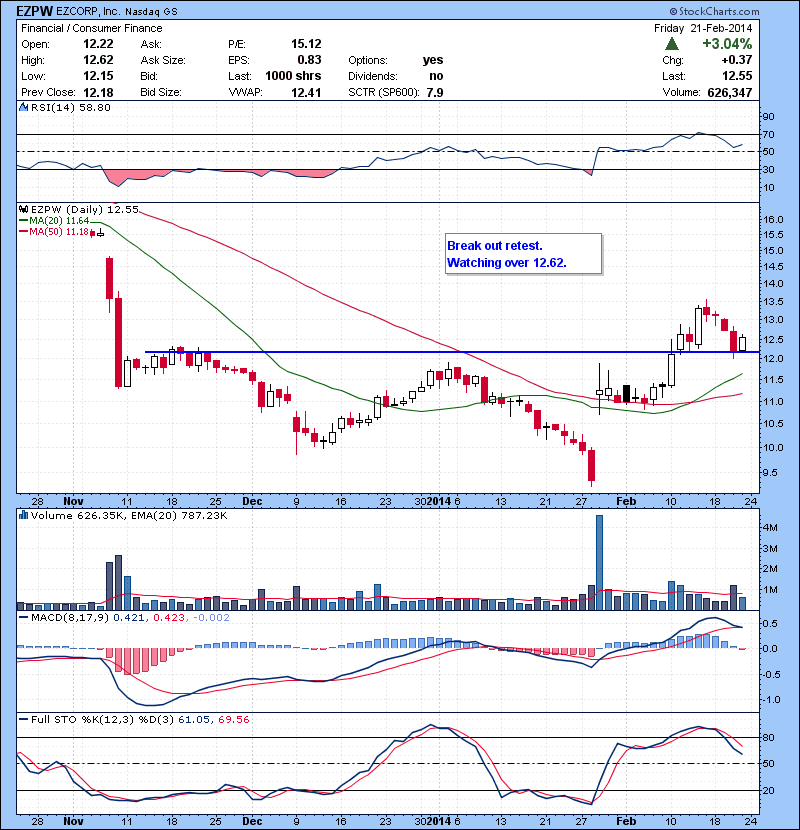Click the 'Feb' date label under price chart

626,501
